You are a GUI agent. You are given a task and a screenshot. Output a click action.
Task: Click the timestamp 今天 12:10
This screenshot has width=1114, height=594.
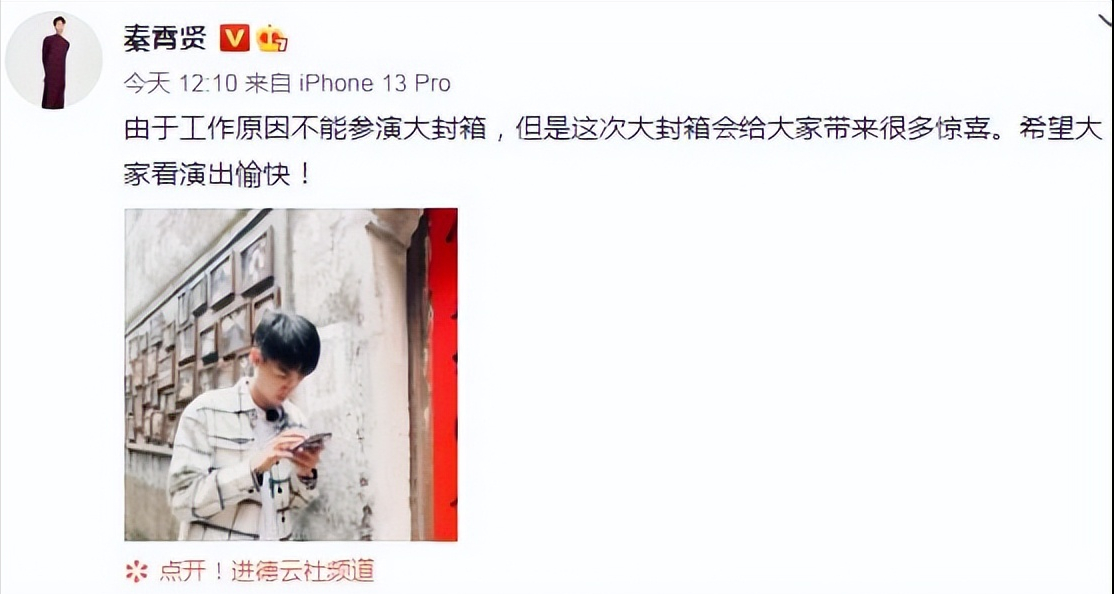click(x=180, y=83)
